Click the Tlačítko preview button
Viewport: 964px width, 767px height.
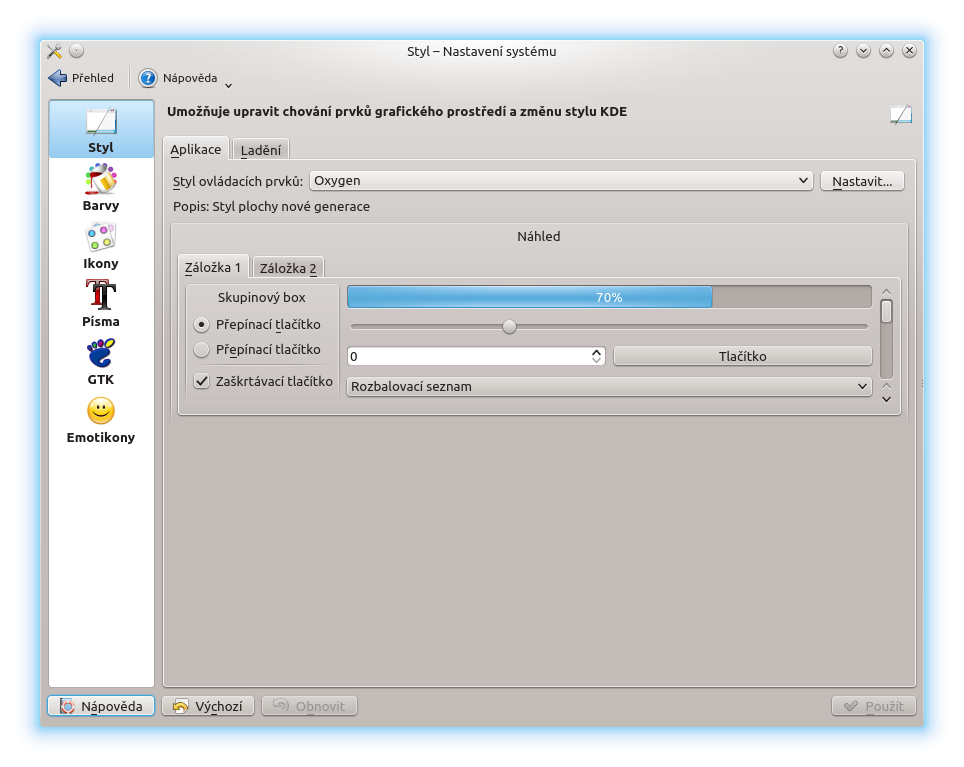pyautogui.click(x=743, y=356)
